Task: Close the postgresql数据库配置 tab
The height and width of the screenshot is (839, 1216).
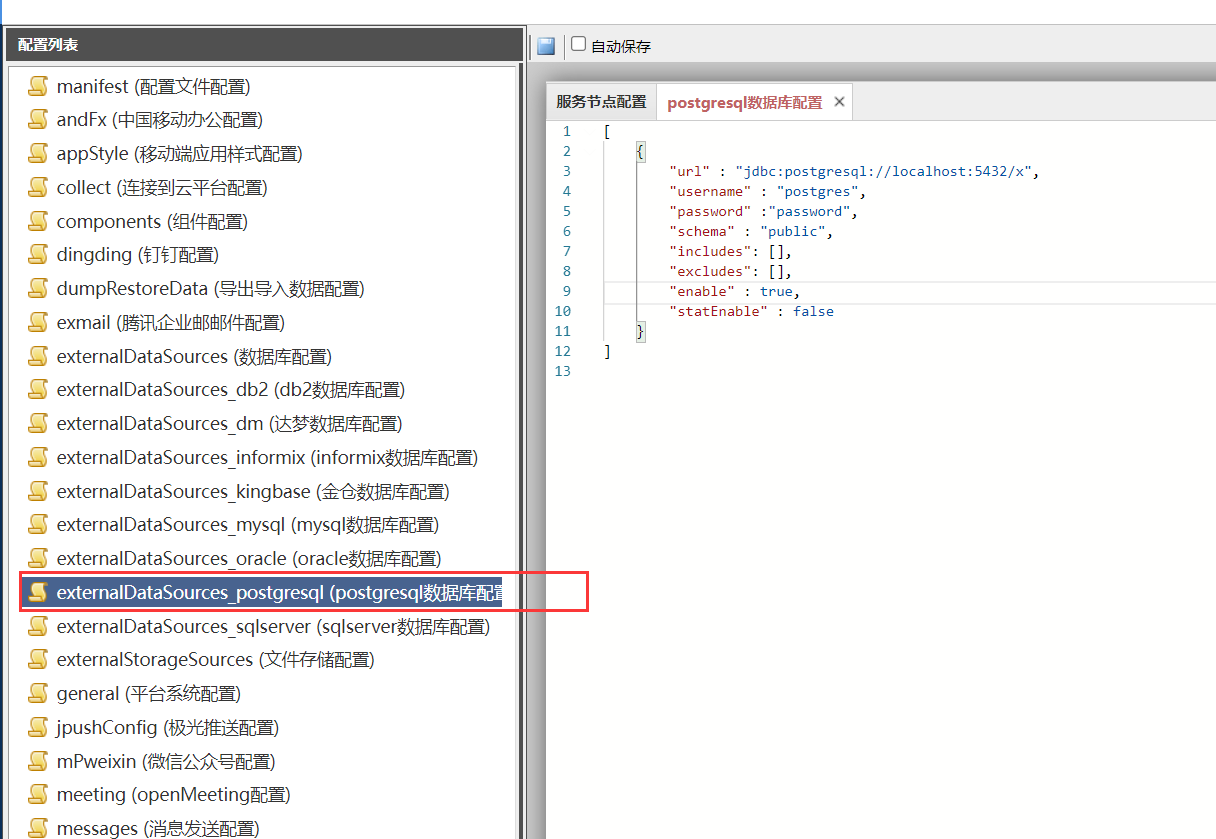Action: point(839,101)
